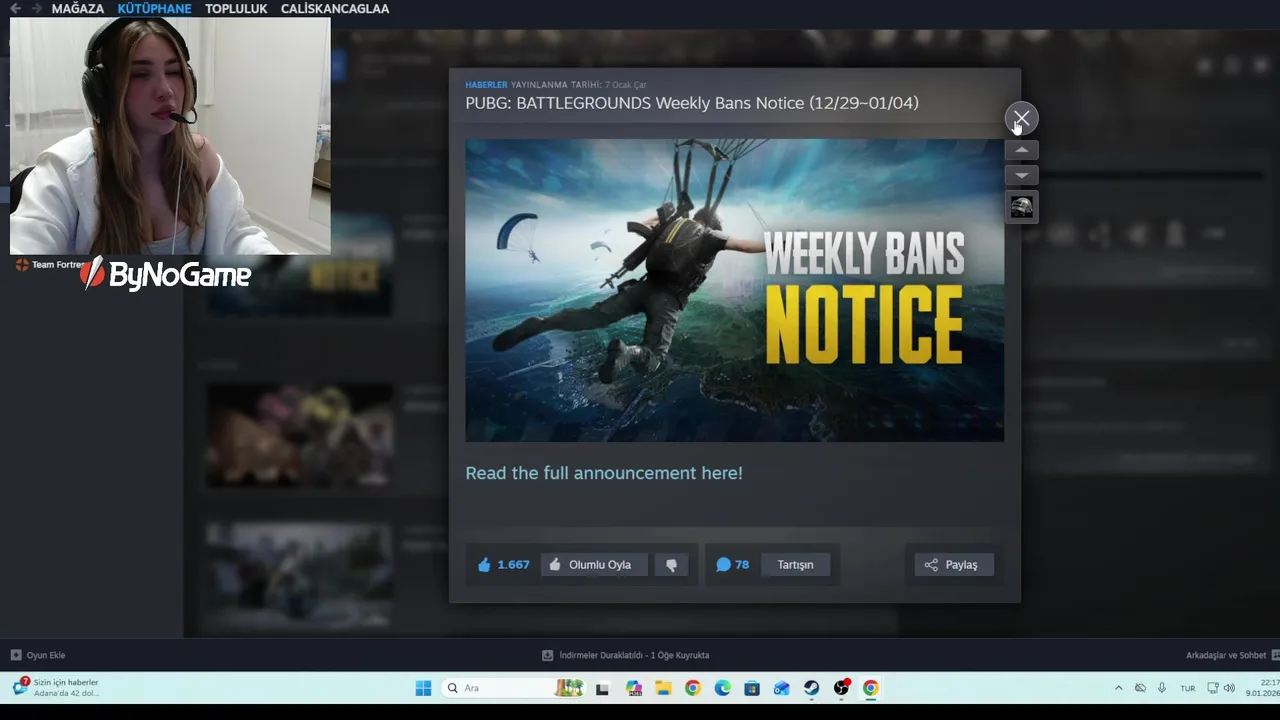This screenshot has height=720, width=1280.
Task: Open the discussion with Tartışın button
Action: (795, 565)
